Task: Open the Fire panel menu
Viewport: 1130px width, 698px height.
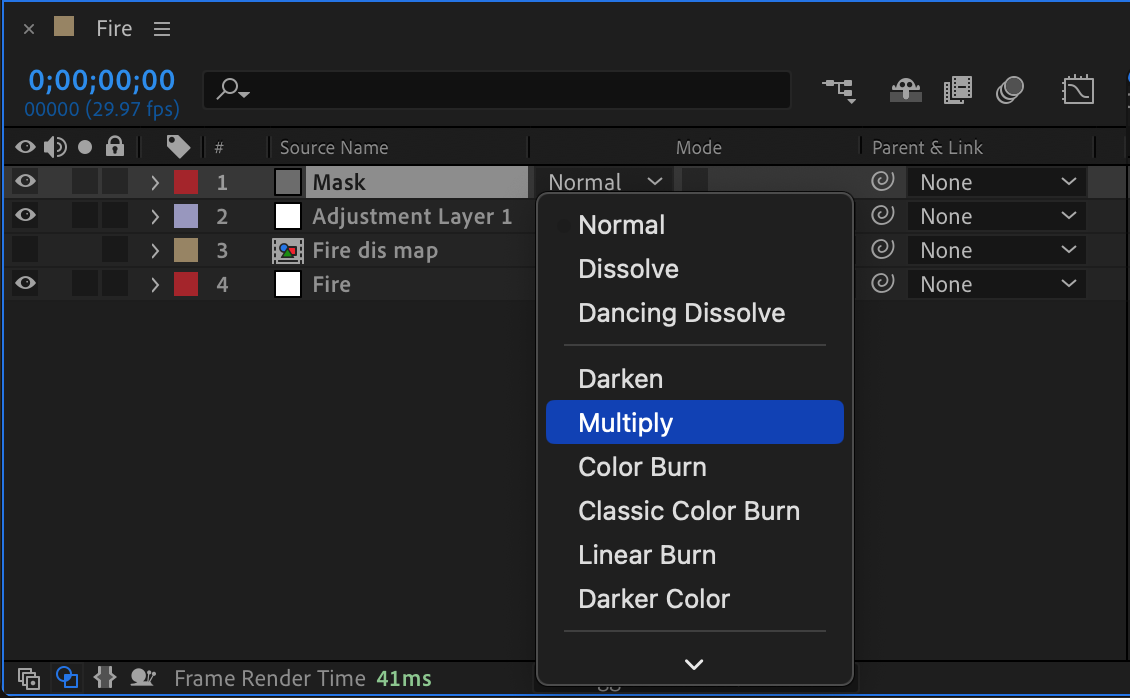Action: coord(162,29)
